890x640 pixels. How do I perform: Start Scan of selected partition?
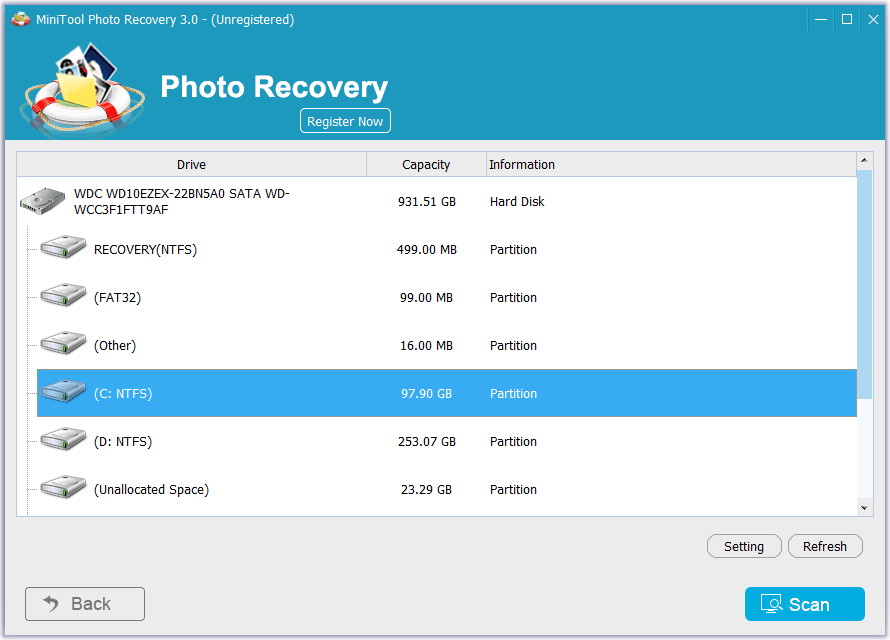(x=804, y=604)
